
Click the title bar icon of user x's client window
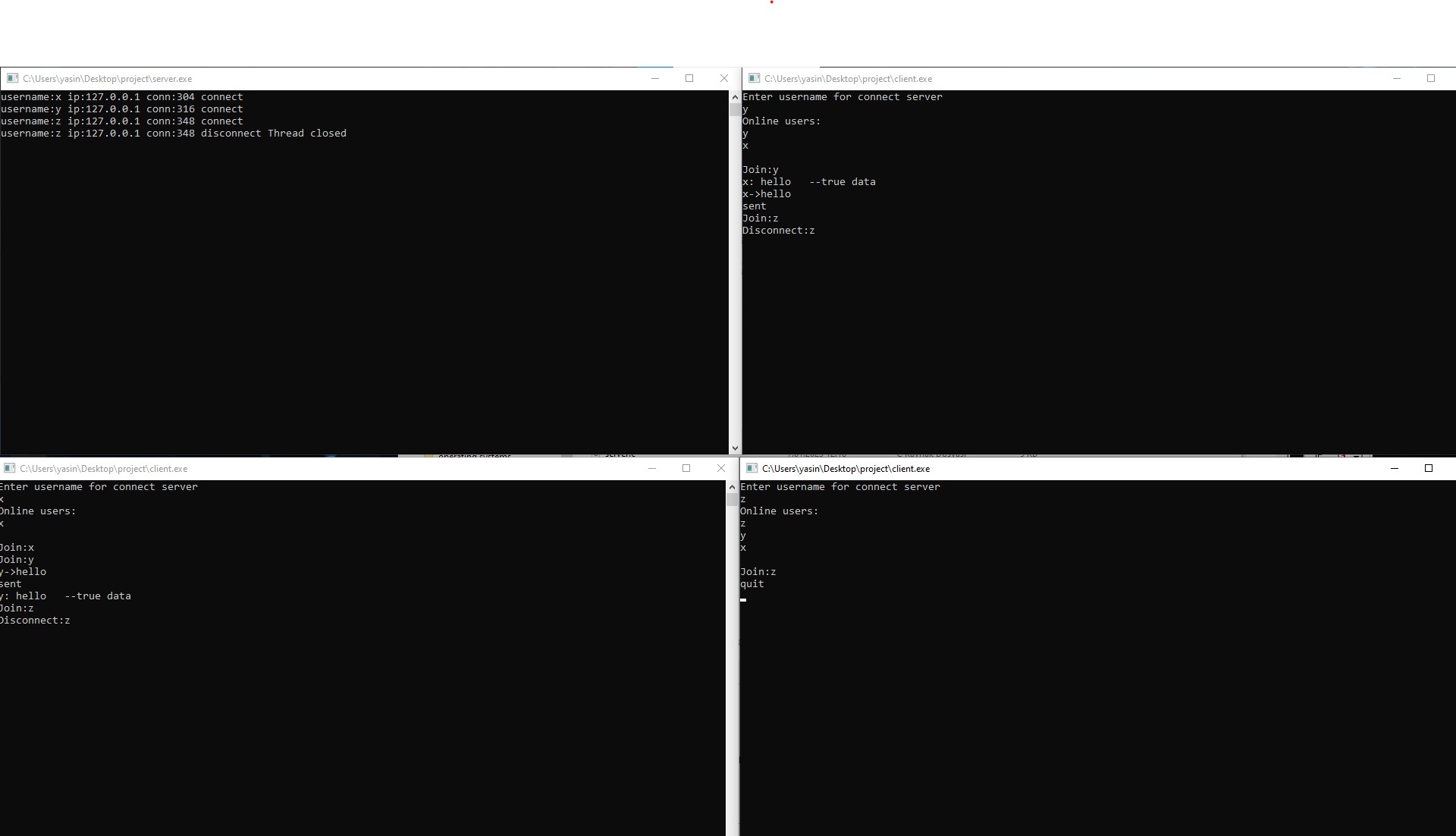[x=9, y=468]
